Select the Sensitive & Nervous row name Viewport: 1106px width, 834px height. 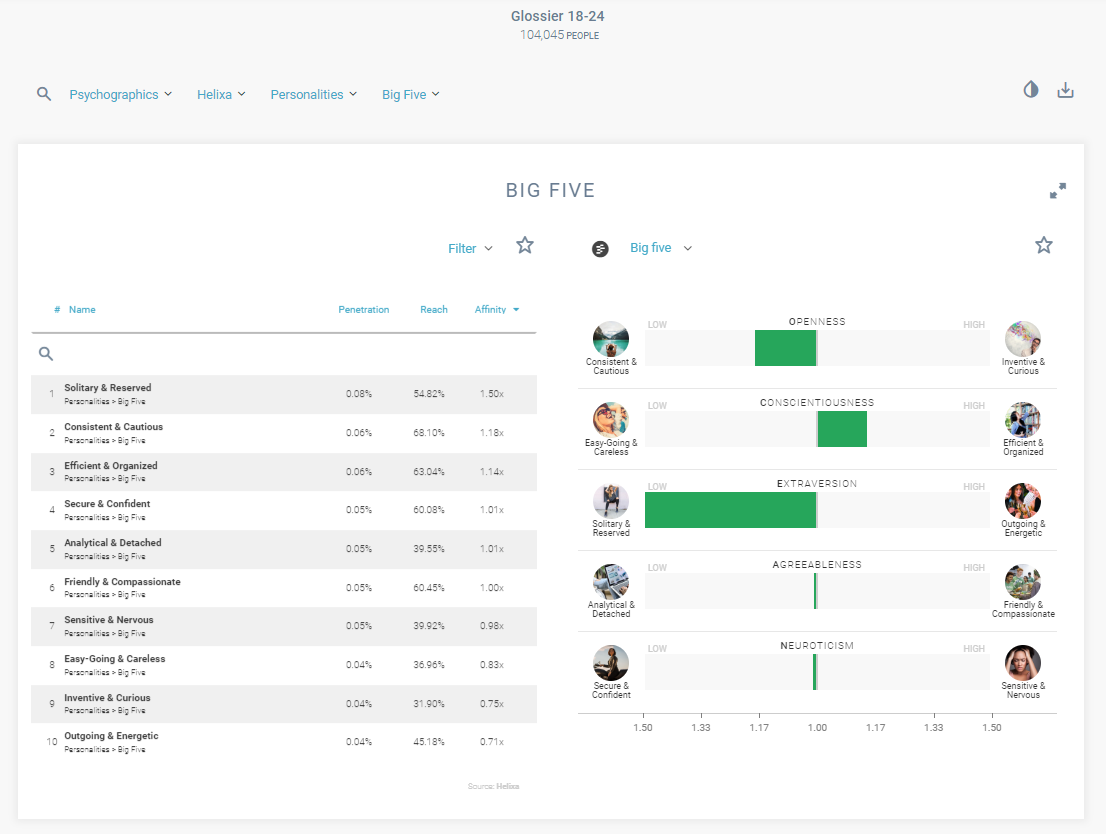(109, 620)
